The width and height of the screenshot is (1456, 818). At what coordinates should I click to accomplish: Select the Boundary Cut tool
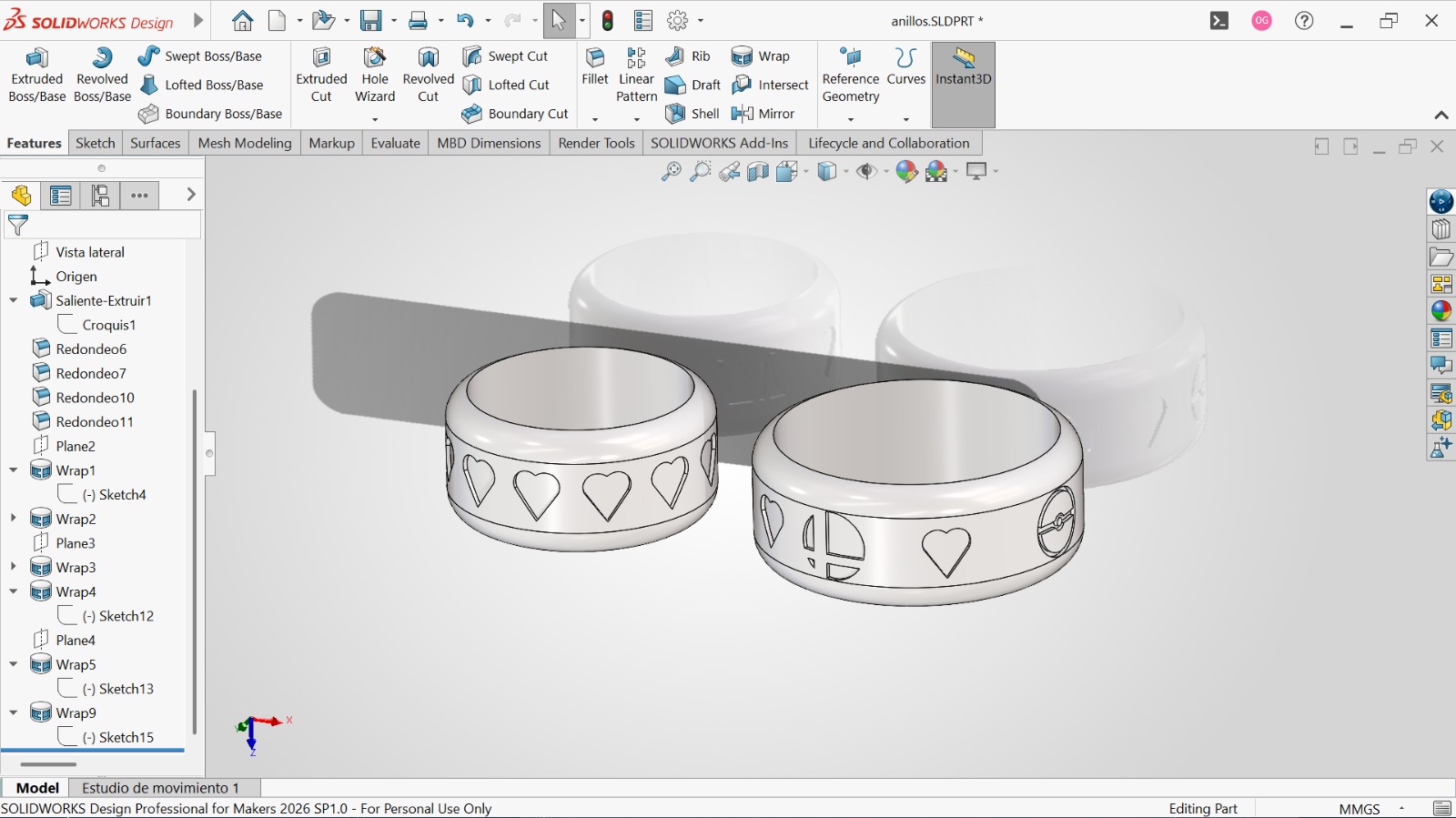click(514, 114)
